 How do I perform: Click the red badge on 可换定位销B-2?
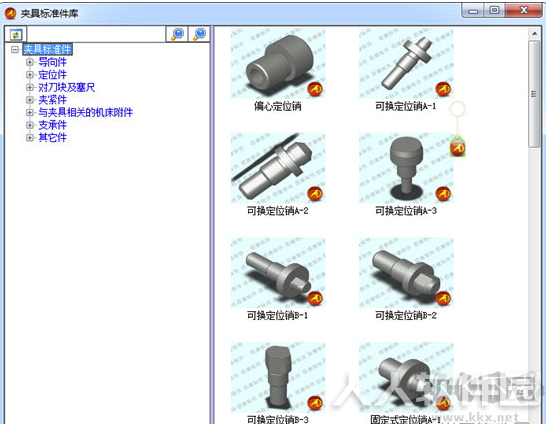pyautogui.click(x=443, y=298)
